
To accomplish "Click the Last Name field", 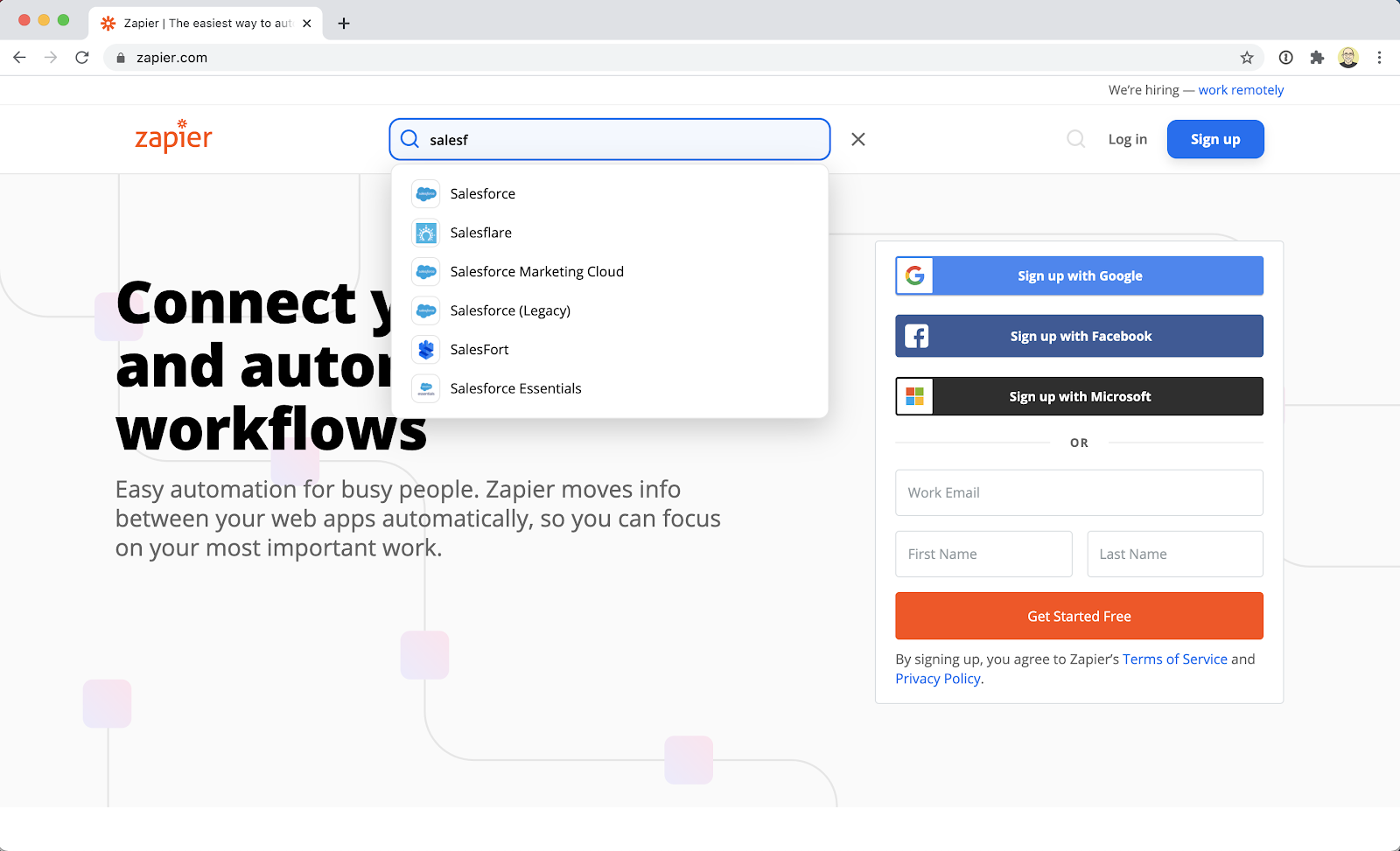I will [1175, 554].
